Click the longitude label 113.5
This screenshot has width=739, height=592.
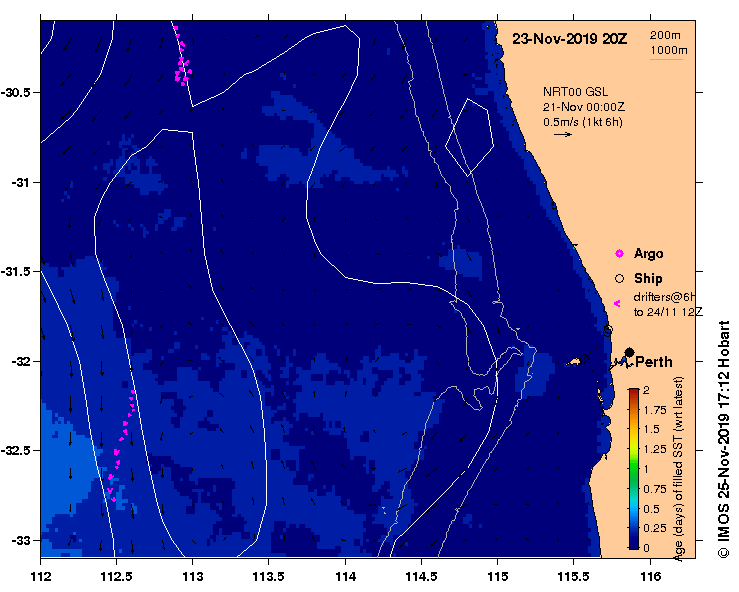[269, 576]
